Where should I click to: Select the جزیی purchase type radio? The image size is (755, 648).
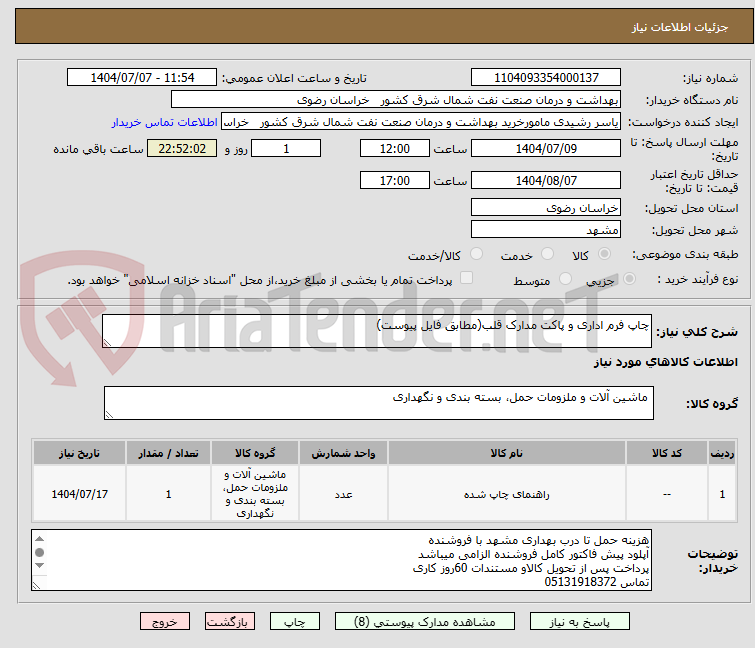coord(629,279)
